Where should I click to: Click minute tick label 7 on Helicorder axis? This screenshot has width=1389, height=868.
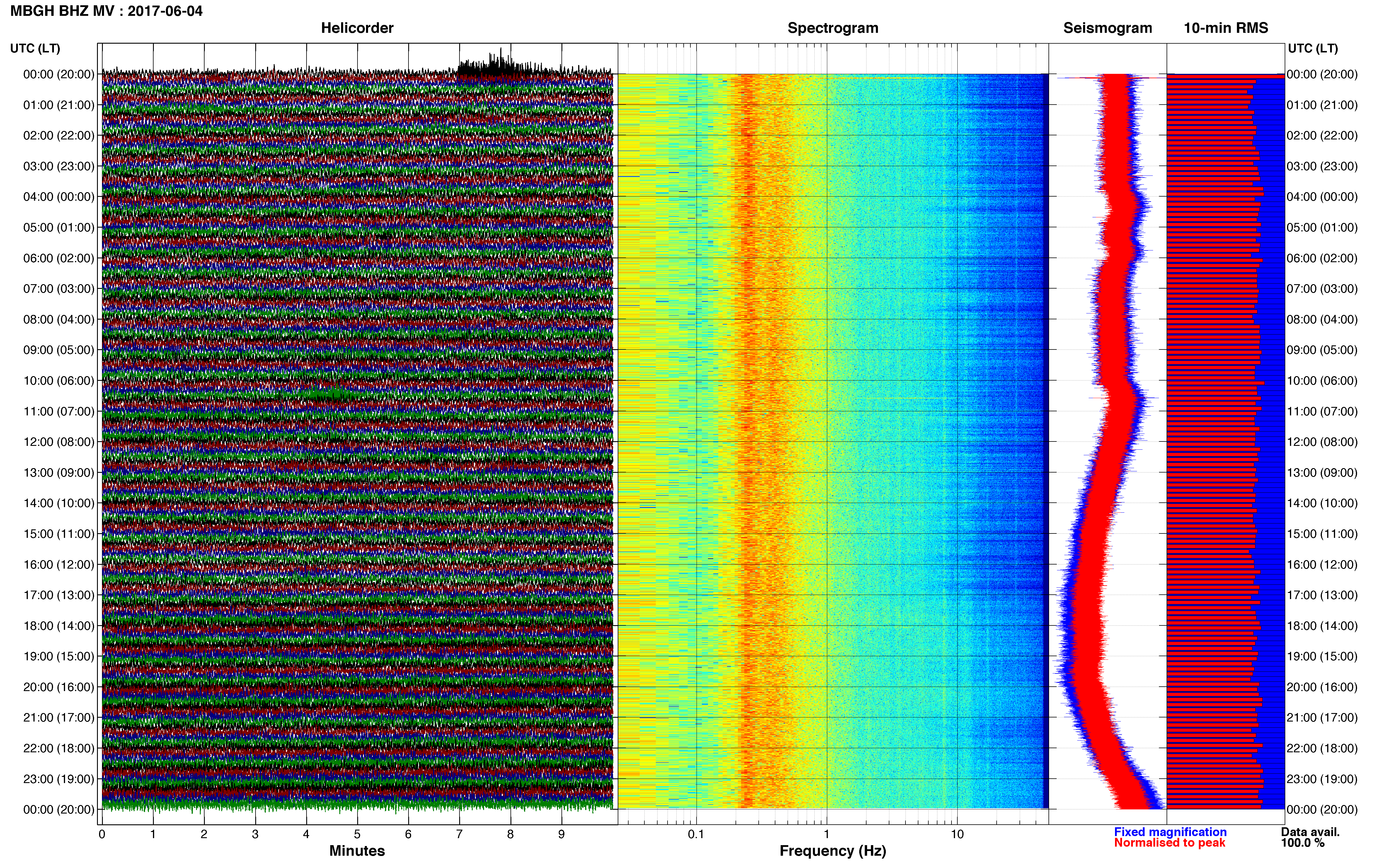pos(459,835)
